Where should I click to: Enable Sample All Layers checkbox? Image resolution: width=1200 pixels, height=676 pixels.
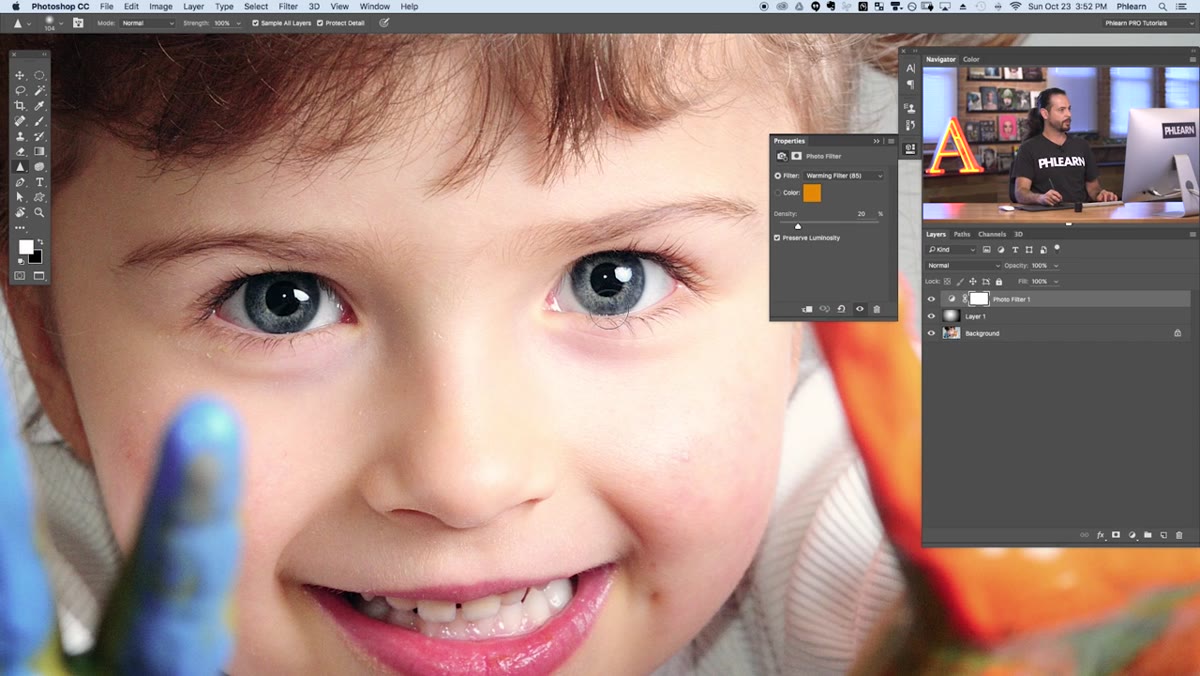click(256, 23)
